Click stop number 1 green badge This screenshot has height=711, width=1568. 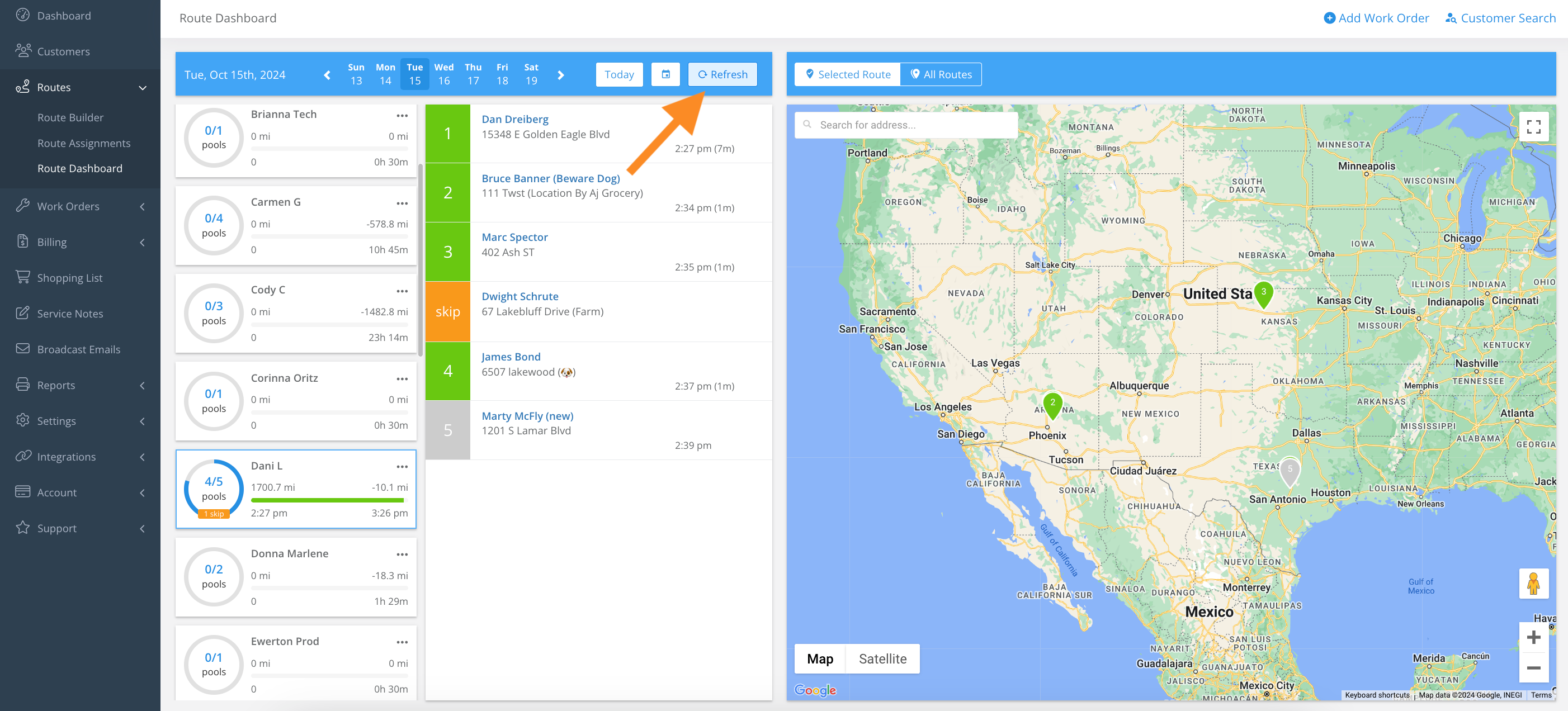pyautogui.click(x=447, y=133)
